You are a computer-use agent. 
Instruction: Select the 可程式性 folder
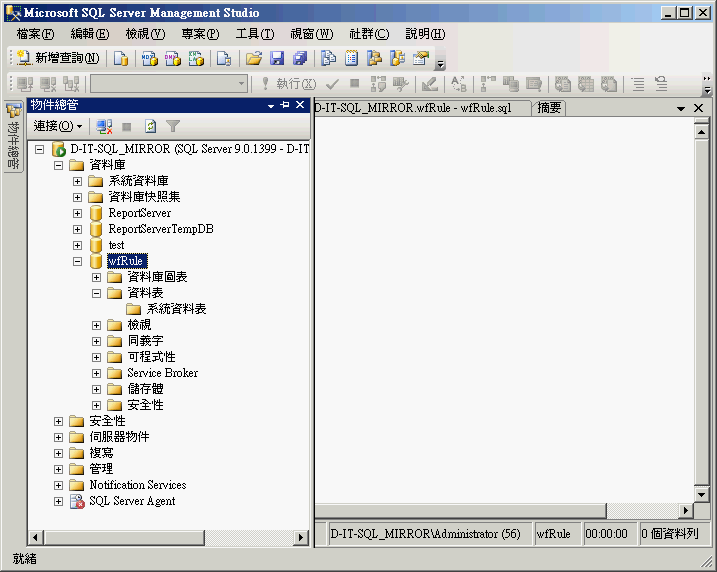point(151,357)
